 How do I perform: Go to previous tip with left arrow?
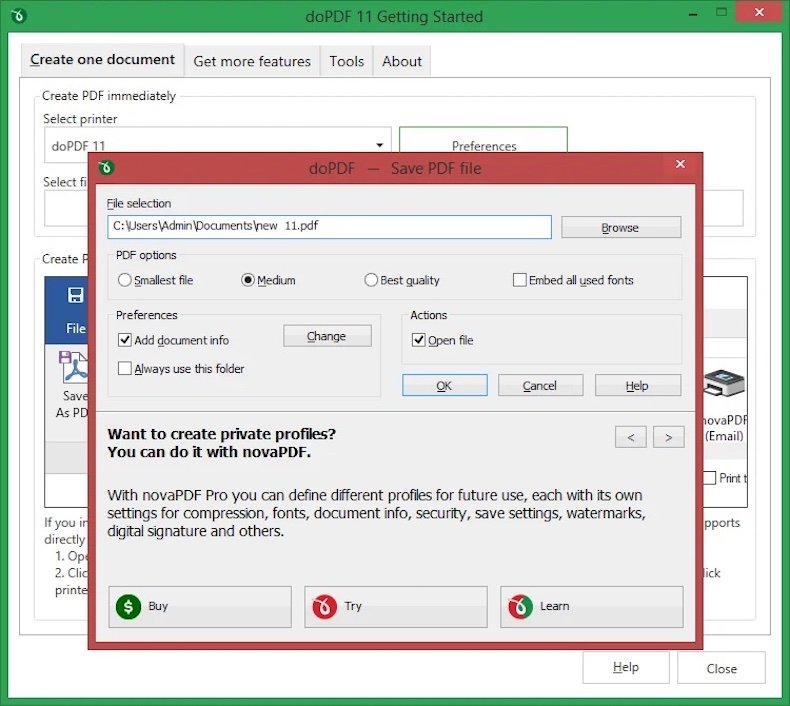[x=630, y=437]
